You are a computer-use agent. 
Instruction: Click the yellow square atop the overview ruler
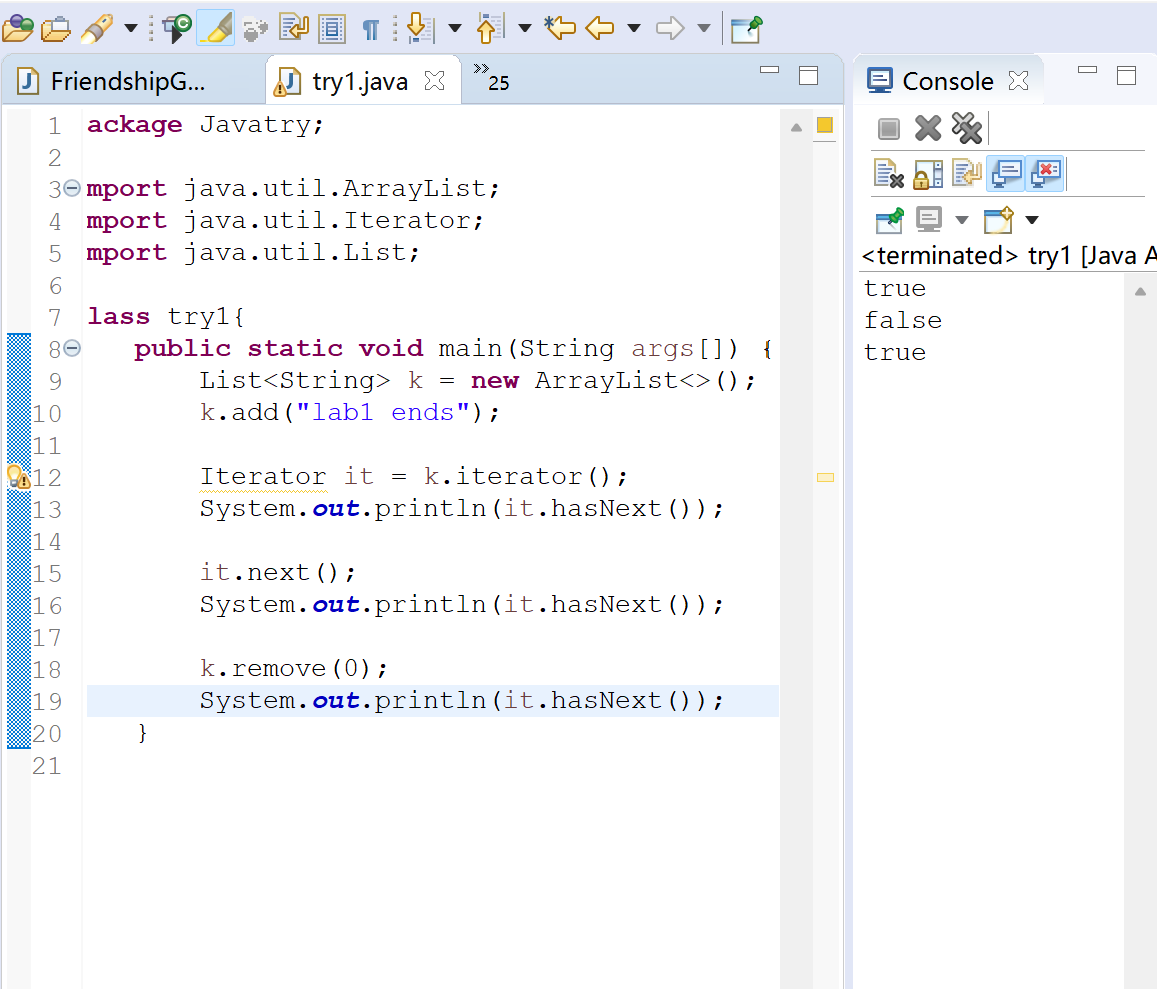(825, 125)
